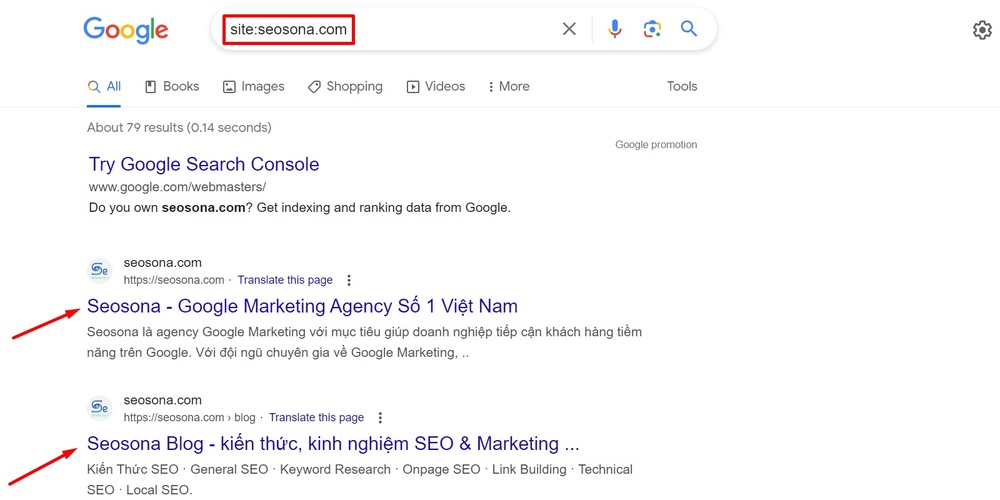The width and height of the screenshot is (1000, 500).
Task: Translate the seosona.com homepage result
Action: pos(285,280)
